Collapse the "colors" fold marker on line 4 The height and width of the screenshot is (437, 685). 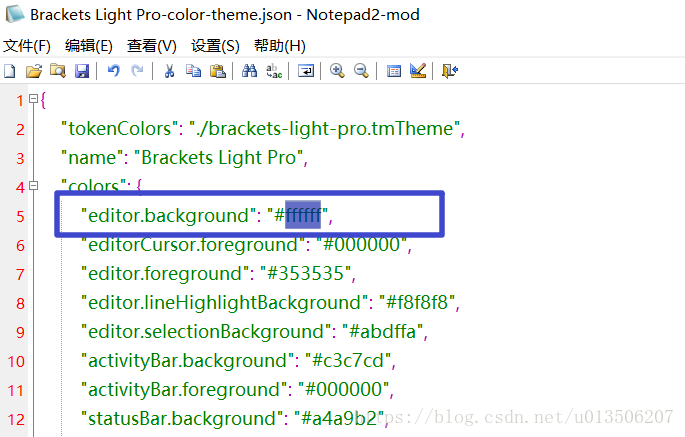[33, 186]
